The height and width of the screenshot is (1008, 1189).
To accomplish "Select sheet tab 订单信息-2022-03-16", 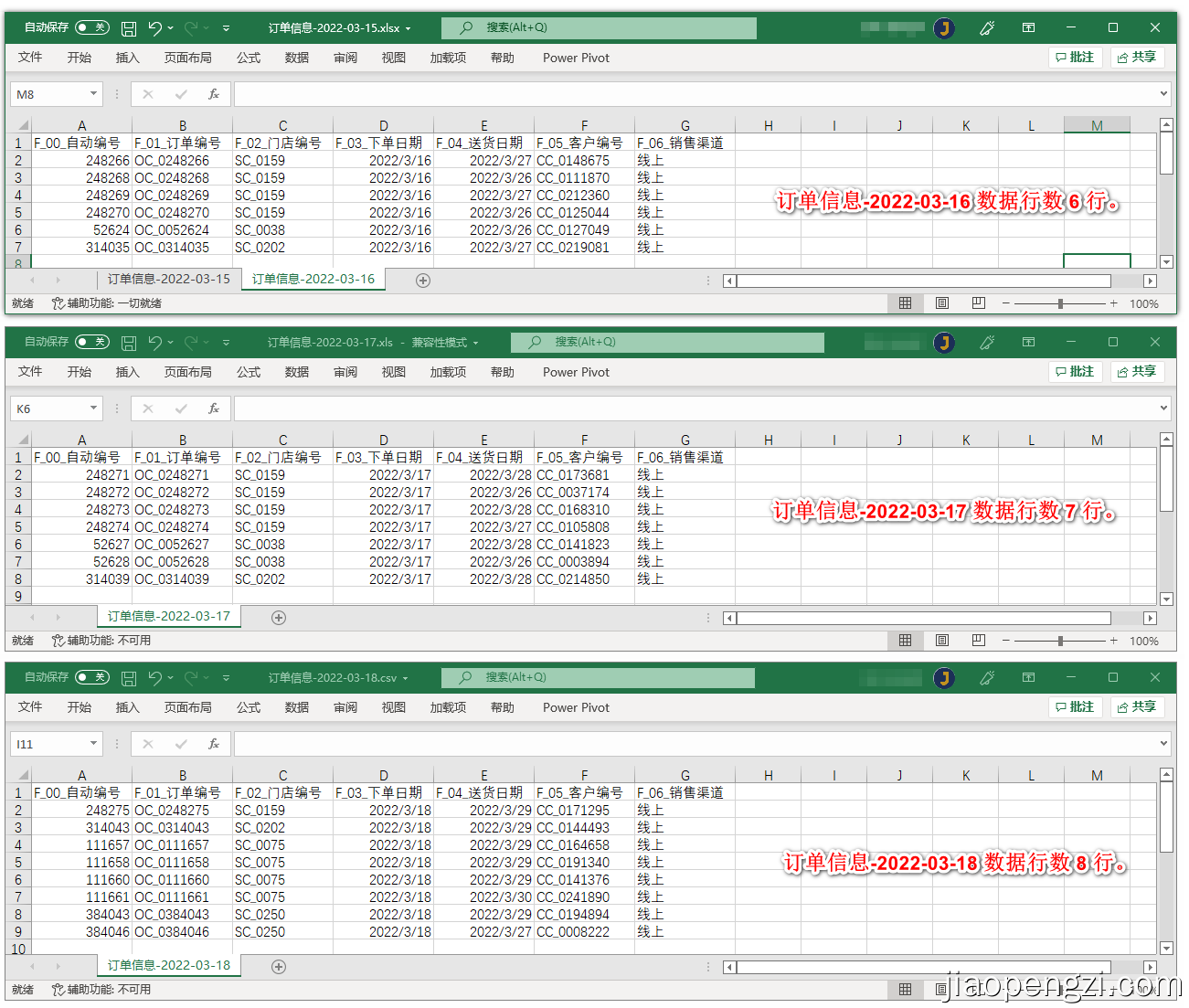I will point(313,280).
